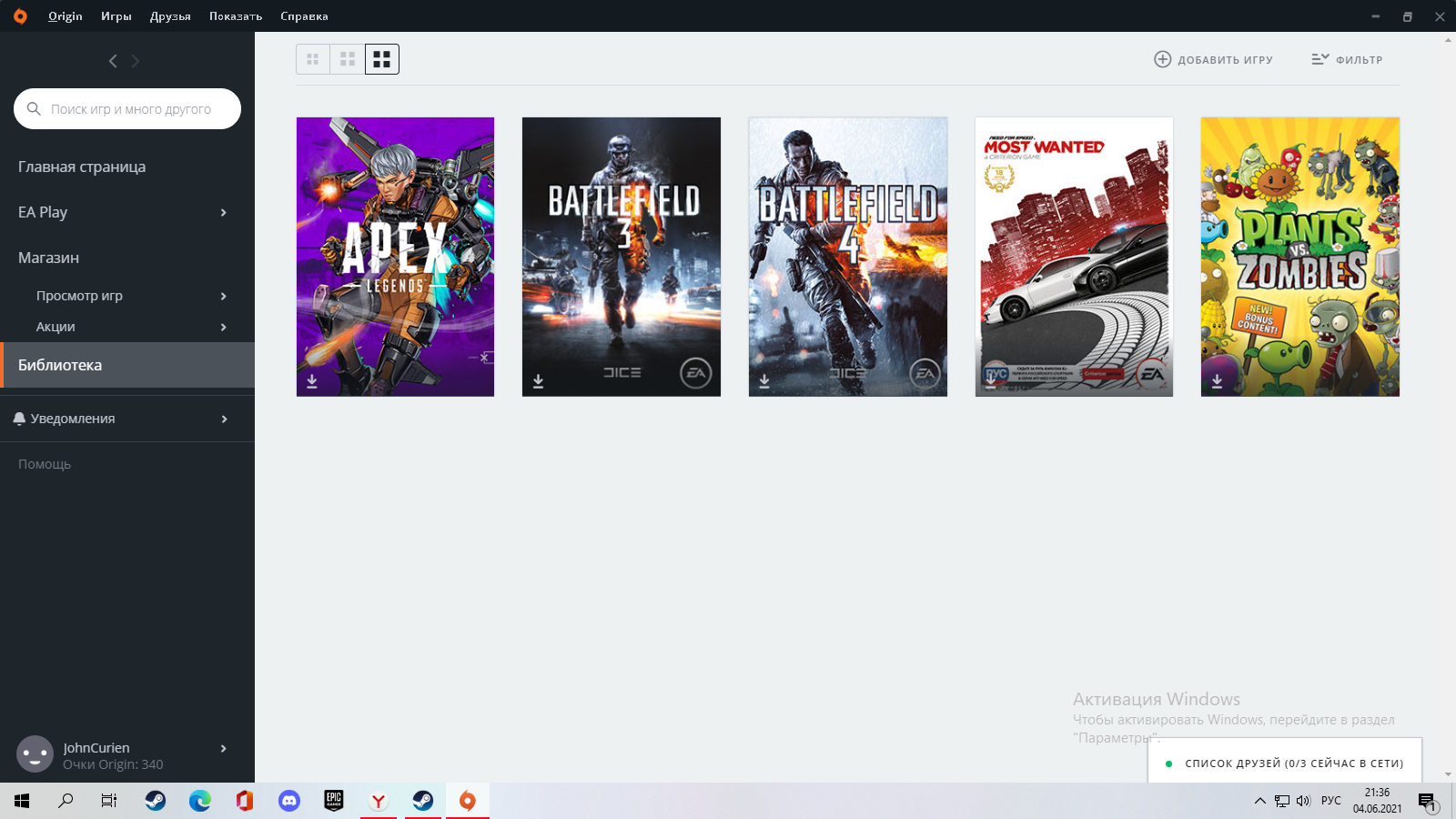The width and height of the screenshot is (1456, 819).
Task: Click download icon on Most Wanted
Action: [x=991, y=381]
